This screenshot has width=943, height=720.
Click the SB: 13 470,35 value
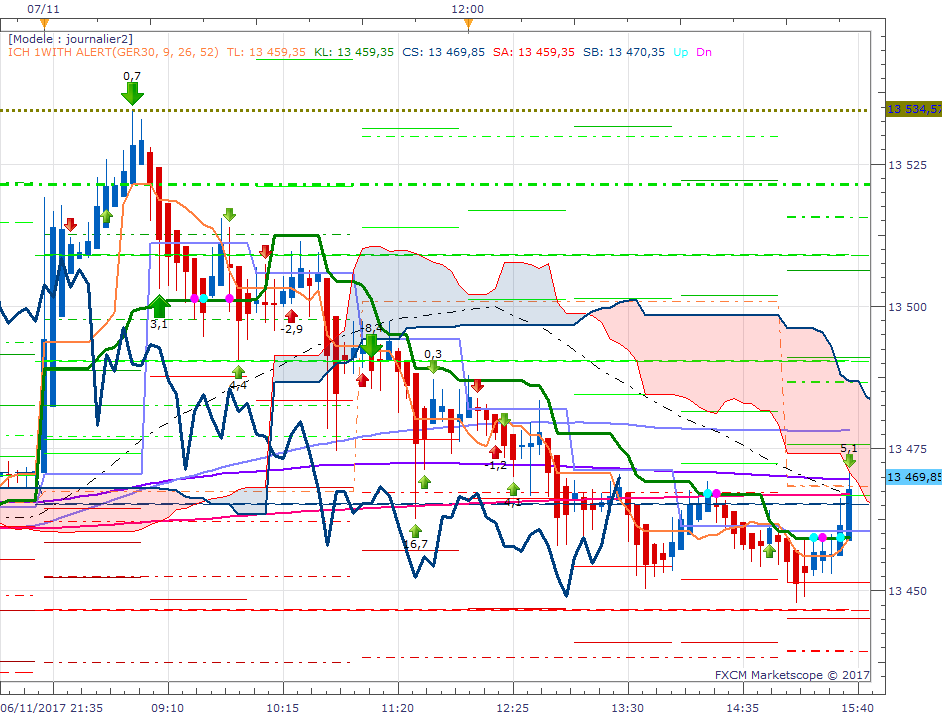[x=624, y=52]
